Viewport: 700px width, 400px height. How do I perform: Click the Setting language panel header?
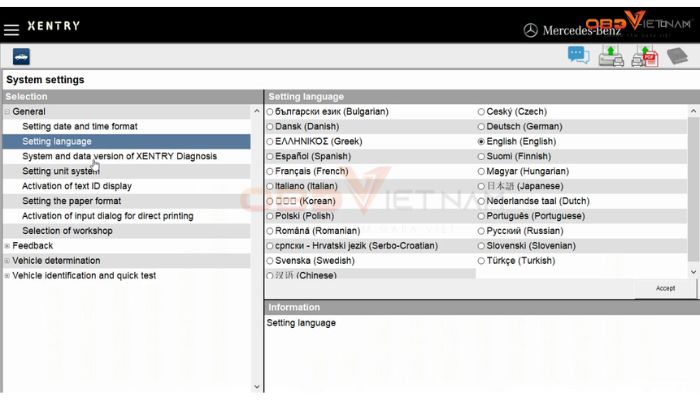482,97
